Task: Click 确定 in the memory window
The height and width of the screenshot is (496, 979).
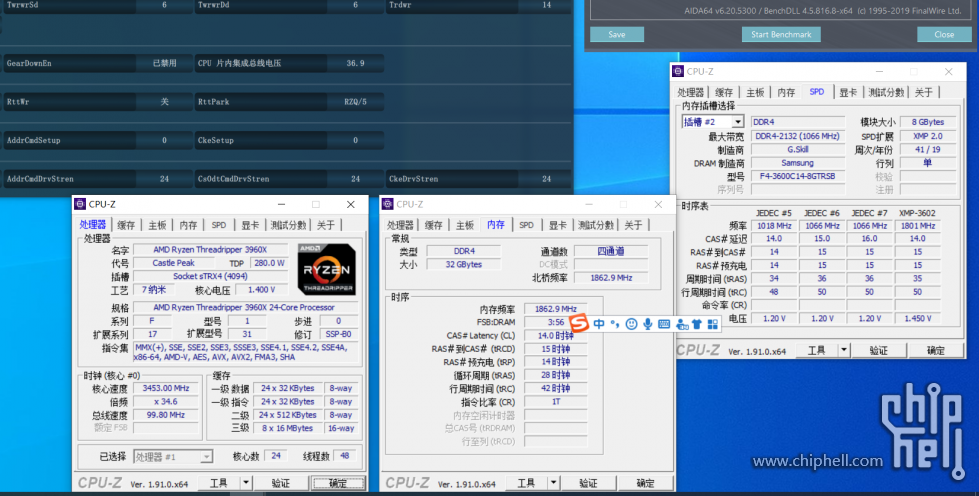Action: tap(645, 483)
